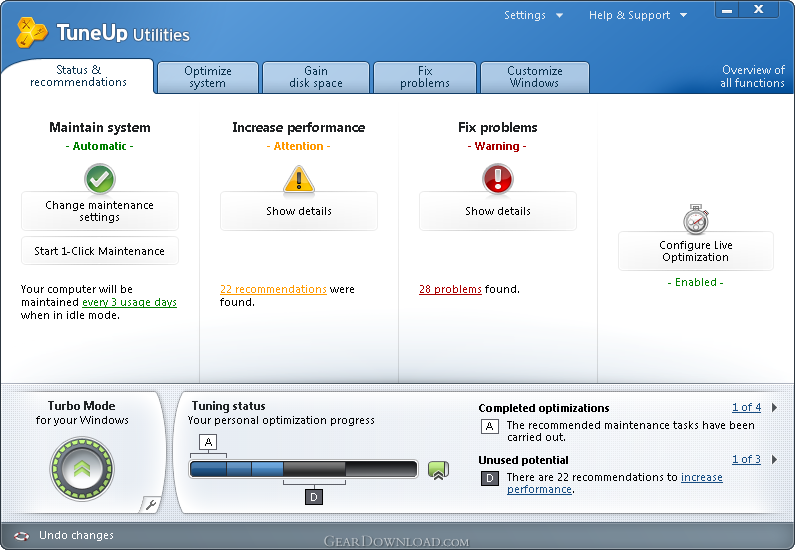
Task: Advance Completed optimizations with arrow
Action: pyautogui.click(x=774, y=407)
